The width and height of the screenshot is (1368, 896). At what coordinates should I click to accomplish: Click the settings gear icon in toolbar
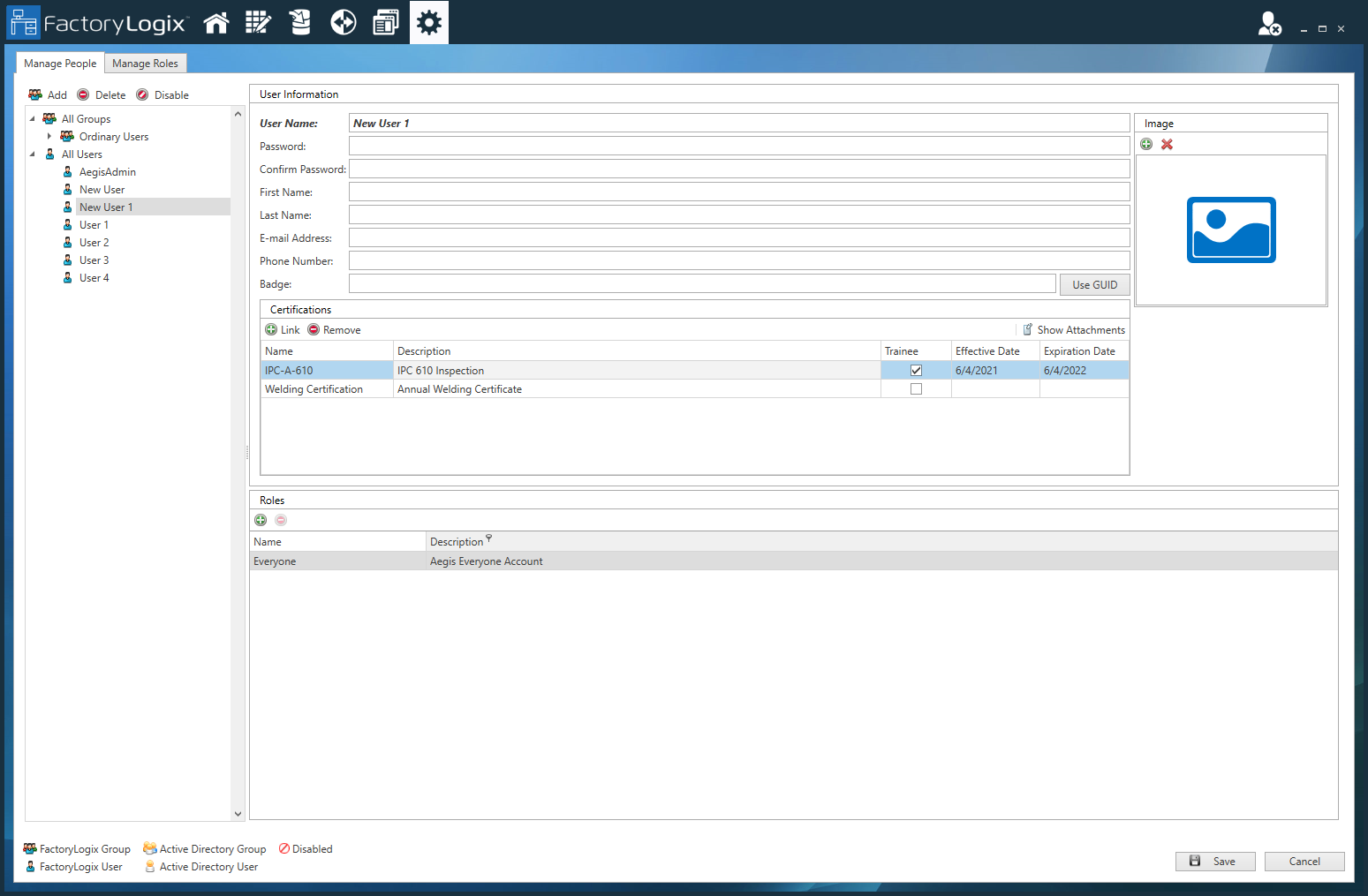point(429,23)
